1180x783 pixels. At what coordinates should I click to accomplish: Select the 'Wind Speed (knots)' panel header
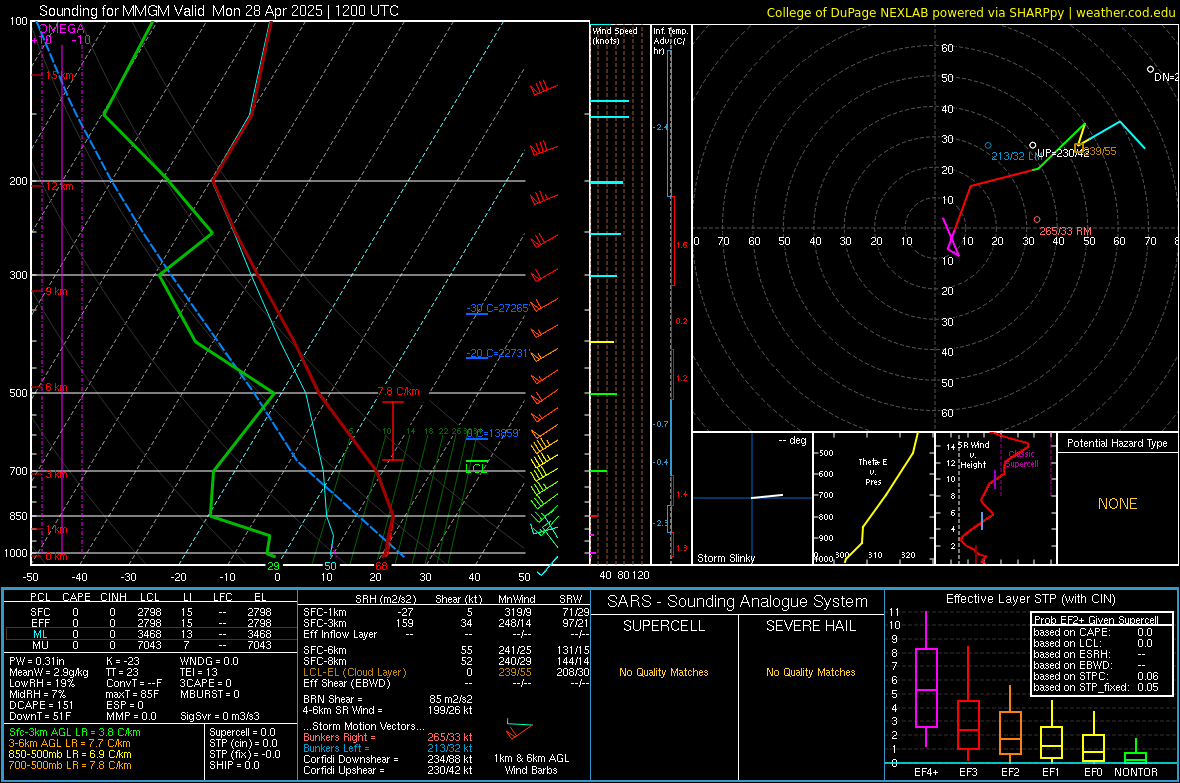[x=615, y=35]
